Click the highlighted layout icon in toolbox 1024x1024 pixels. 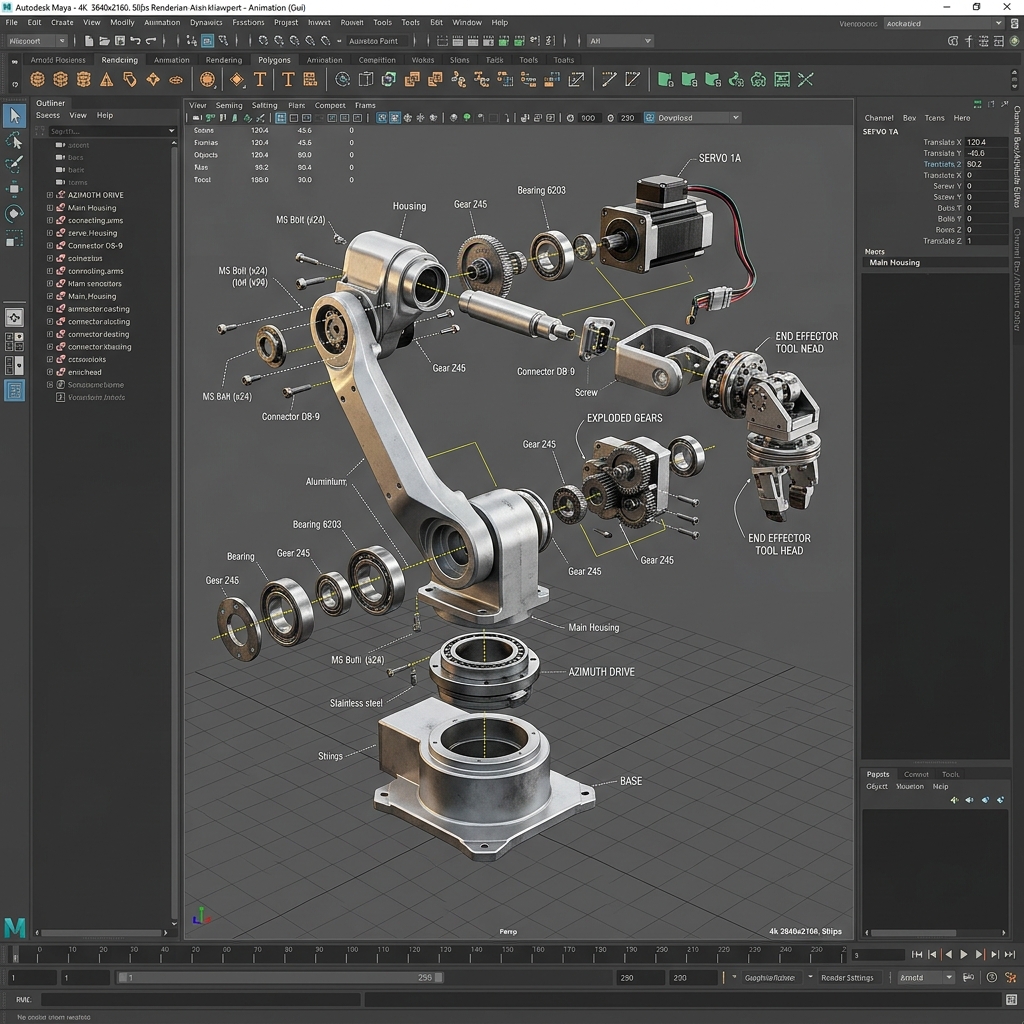[x=14, y=391]
